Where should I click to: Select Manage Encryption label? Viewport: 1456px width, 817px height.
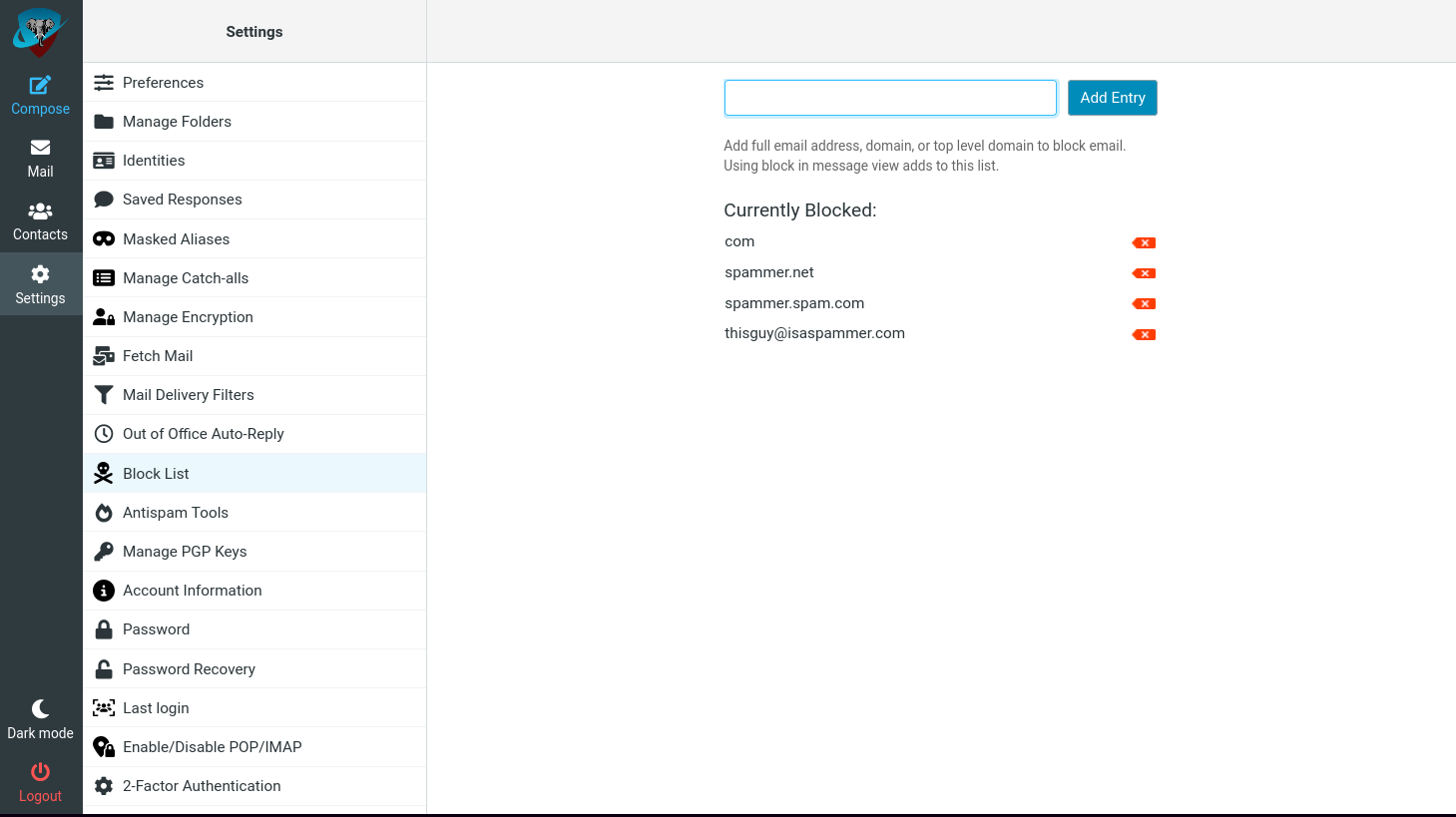point(188,317)
